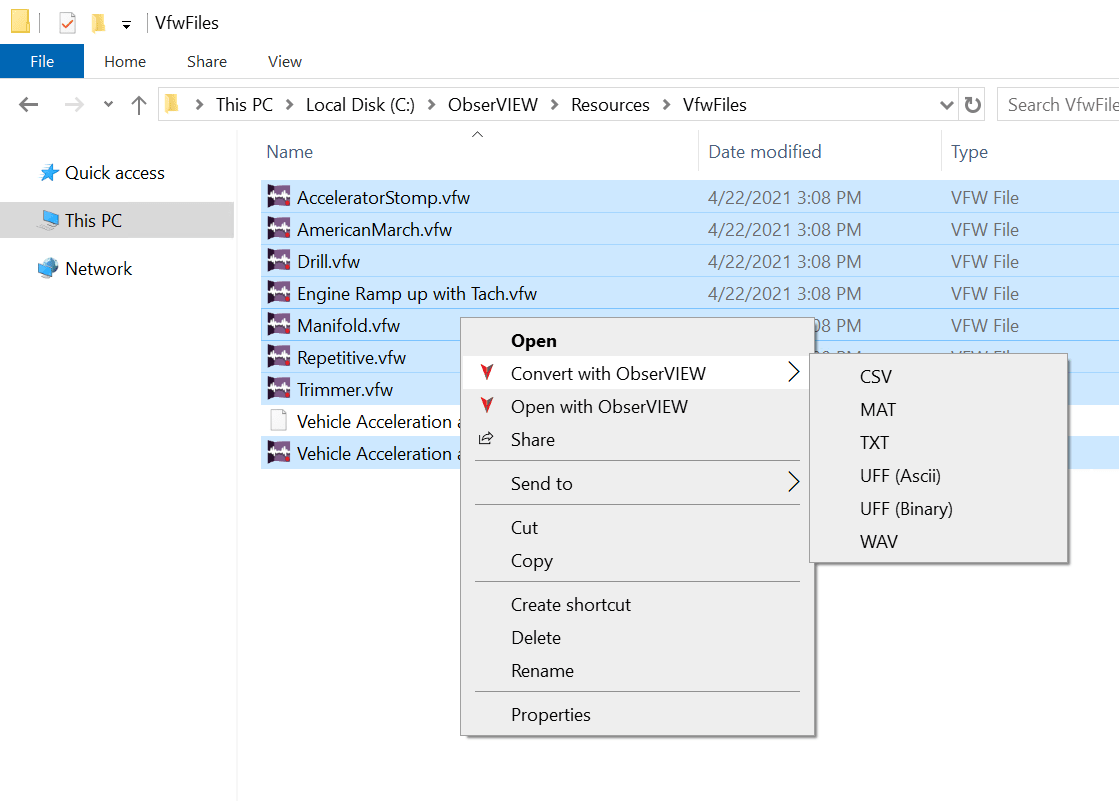This screenshot has height=801, width=1119.
Task: Expand the Convert with ObserVIEW submenu arrow
Action: (x=793, y=372)
